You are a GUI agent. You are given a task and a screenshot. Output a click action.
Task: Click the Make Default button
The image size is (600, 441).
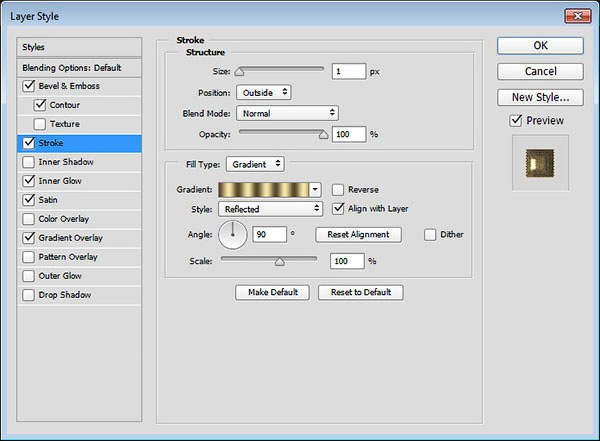[x=272, y=292]
